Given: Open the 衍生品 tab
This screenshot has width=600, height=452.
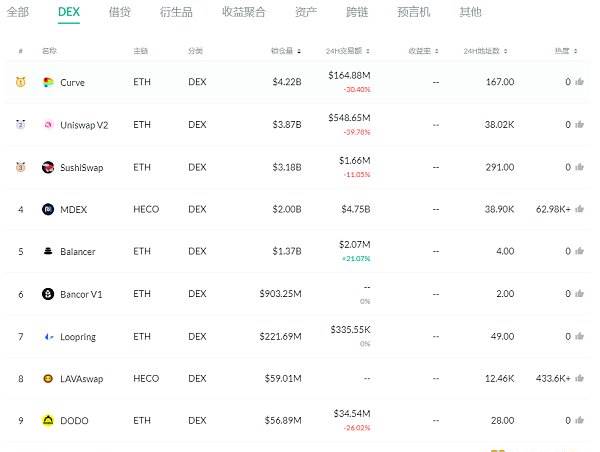Looking at the screenshot, I should click(176, 12).
